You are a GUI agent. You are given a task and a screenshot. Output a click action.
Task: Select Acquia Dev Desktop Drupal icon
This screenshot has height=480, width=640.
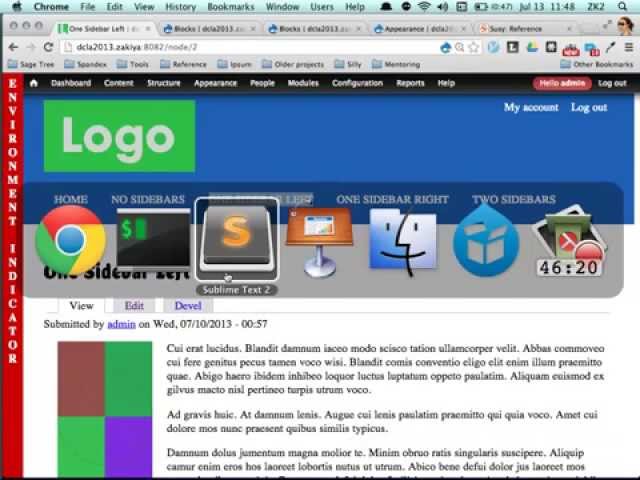486,241
